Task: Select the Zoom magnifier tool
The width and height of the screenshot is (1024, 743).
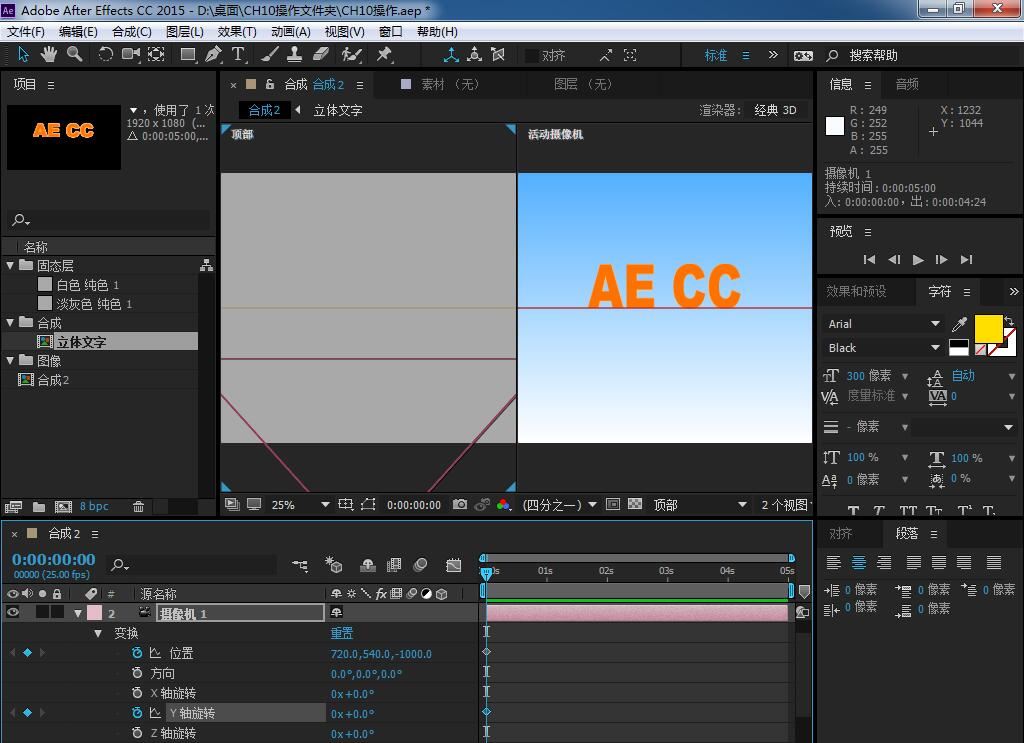Action: tap(75, 55)
